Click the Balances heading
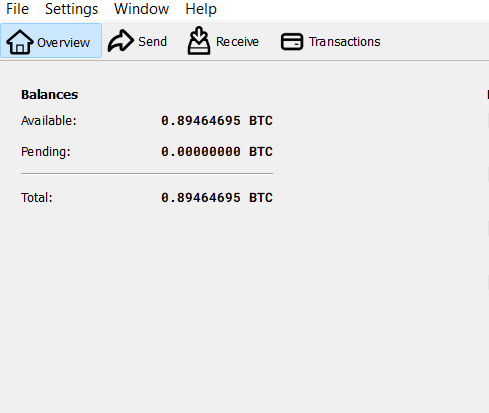The height and width of the screenshot is (413, 489). 49,95
